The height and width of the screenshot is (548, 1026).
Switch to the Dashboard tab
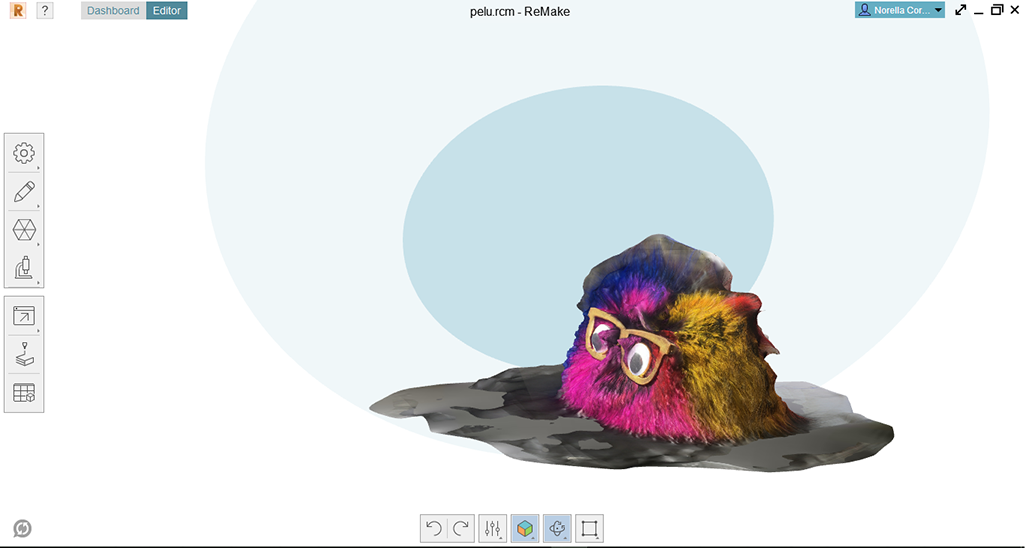pyautogui.click(x=113, y=10)
